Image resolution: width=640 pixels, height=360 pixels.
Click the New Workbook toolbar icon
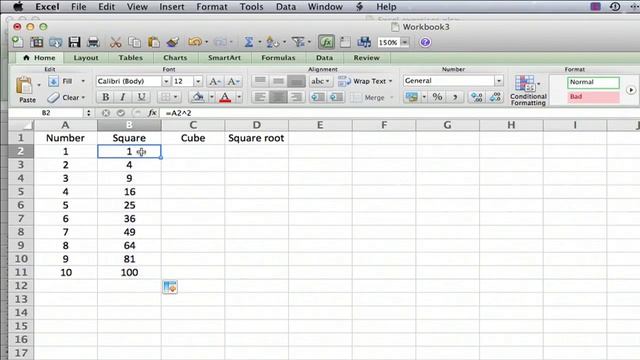pos(17,42)
